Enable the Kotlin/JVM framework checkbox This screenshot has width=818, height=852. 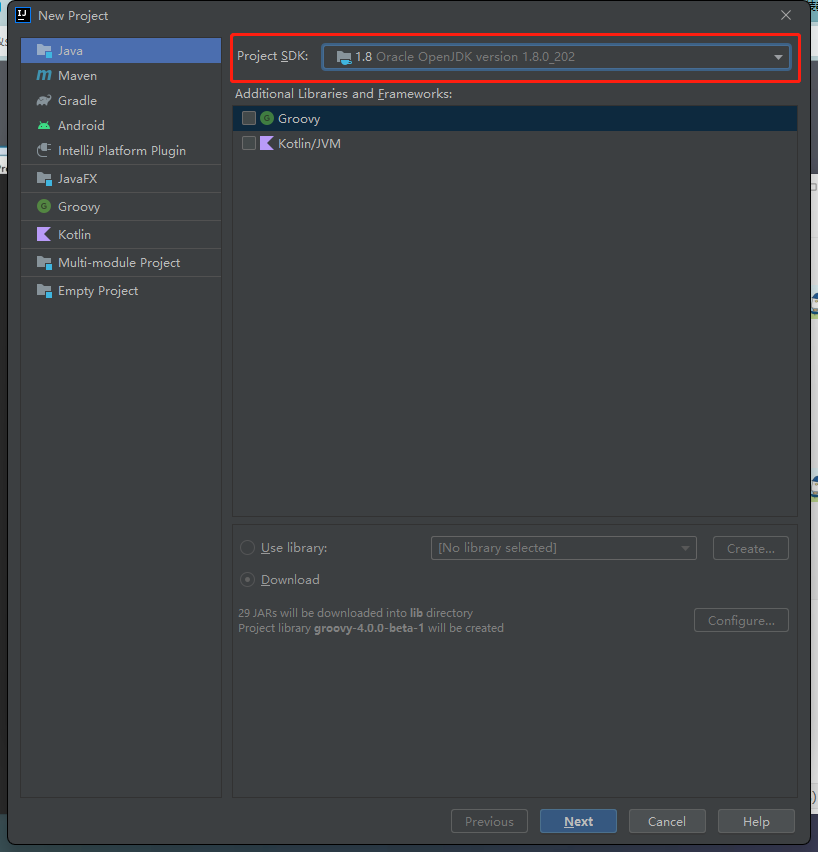(x=248, y=143)
